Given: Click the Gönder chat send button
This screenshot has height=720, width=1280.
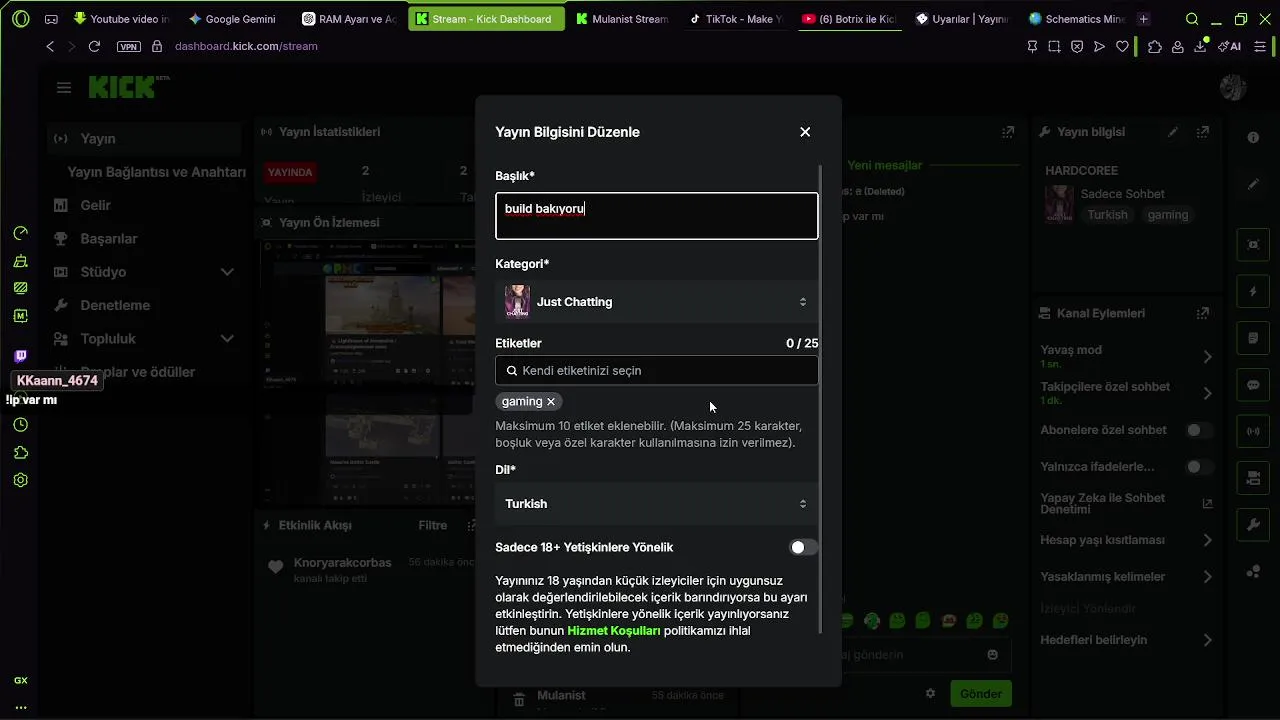Looking at the screenshot, I should [x=981, y=694].
